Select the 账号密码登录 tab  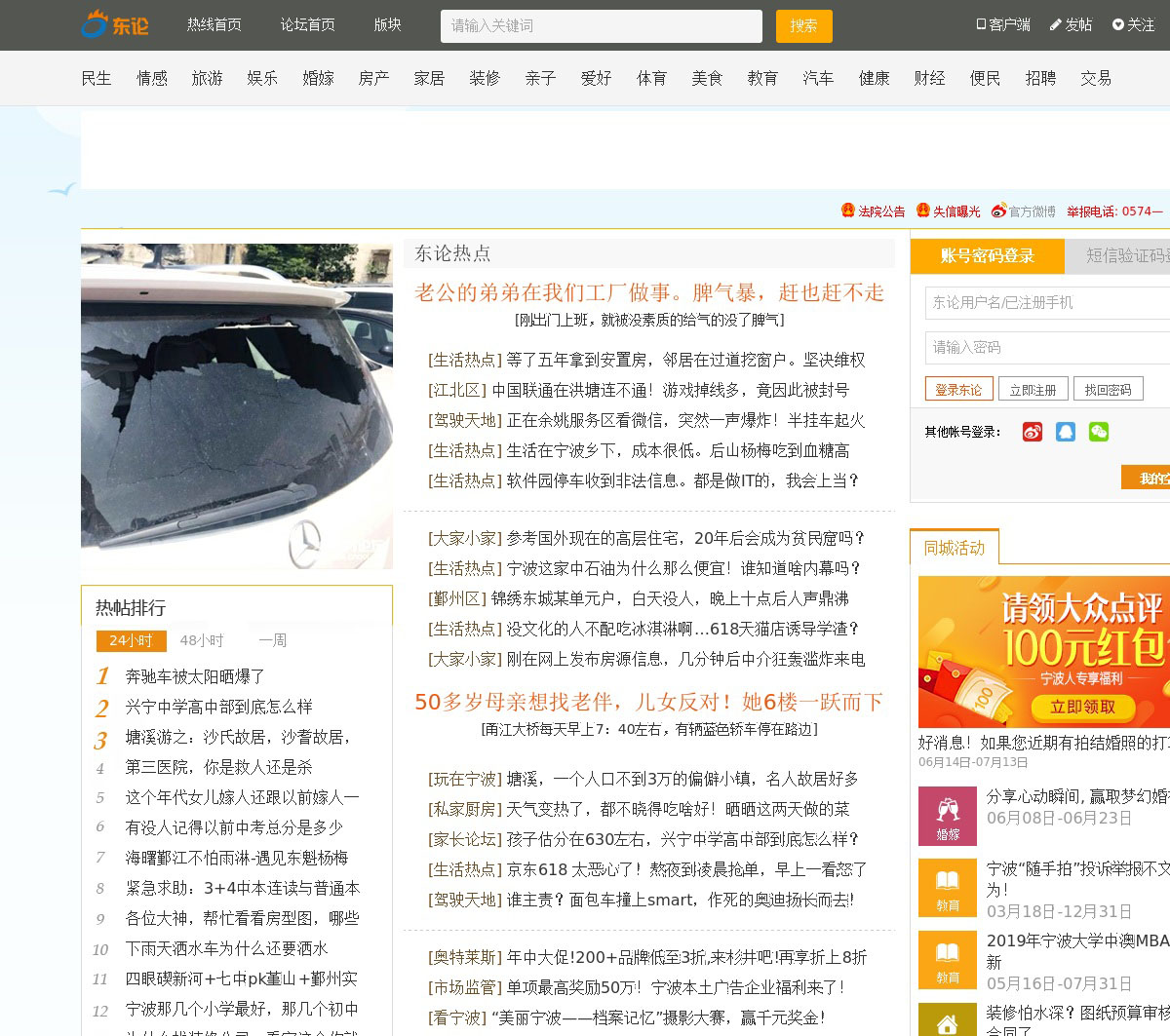987,255
